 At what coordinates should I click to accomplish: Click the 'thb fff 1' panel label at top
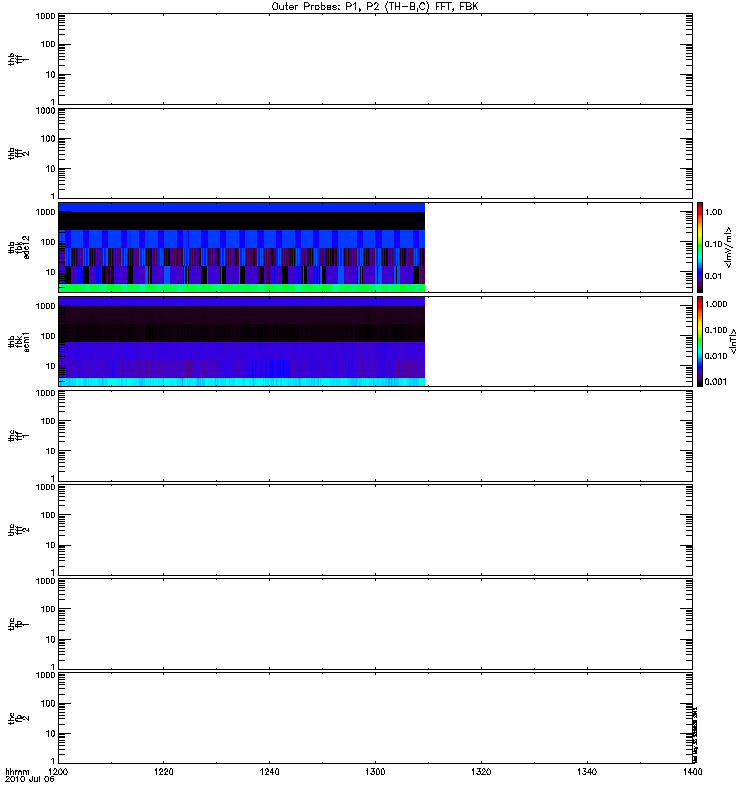pos(19,59)
